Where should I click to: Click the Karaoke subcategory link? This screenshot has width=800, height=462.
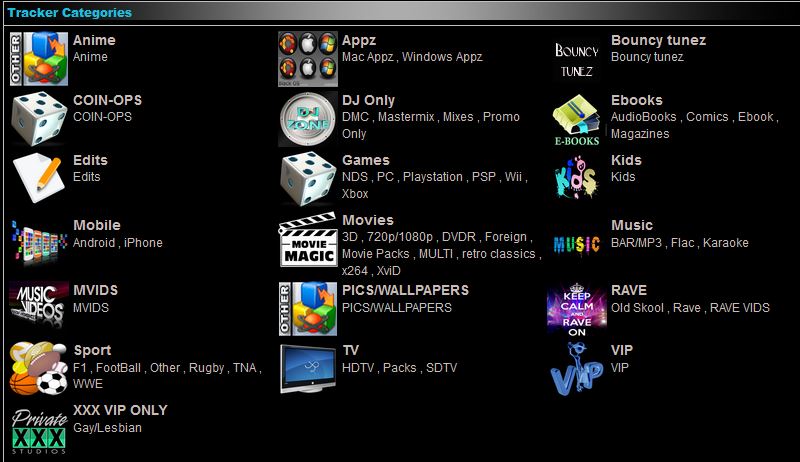726,243
